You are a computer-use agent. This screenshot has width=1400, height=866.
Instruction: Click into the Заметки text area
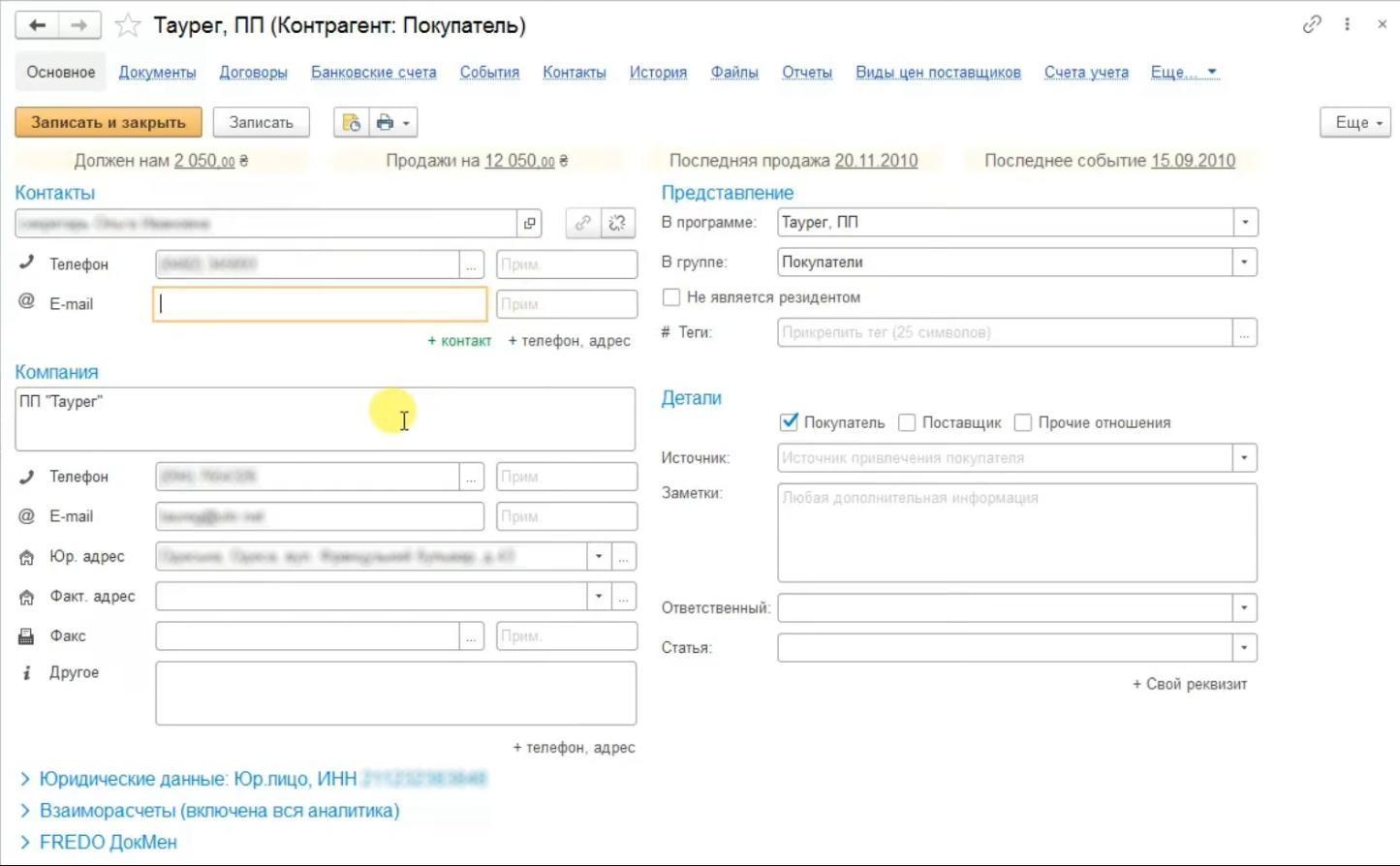[1017, 533]
